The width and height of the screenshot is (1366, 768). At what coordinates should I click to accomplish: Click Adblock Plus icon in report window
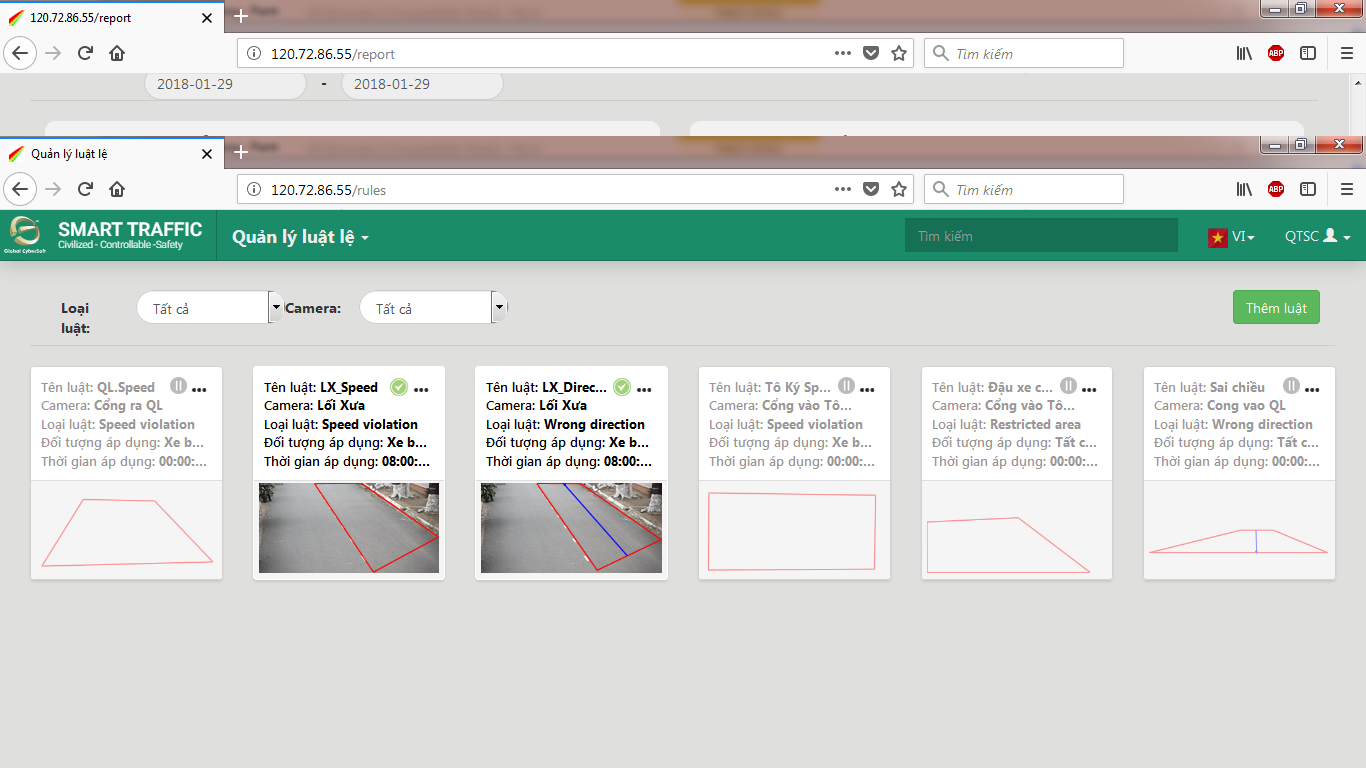click(x=1276, y=53)
